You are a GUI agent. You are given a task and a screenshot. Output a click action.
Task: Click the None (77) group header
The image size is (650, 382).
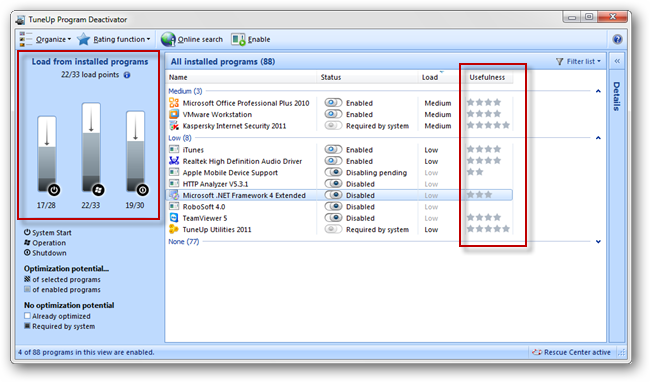[x=184, y=242]
